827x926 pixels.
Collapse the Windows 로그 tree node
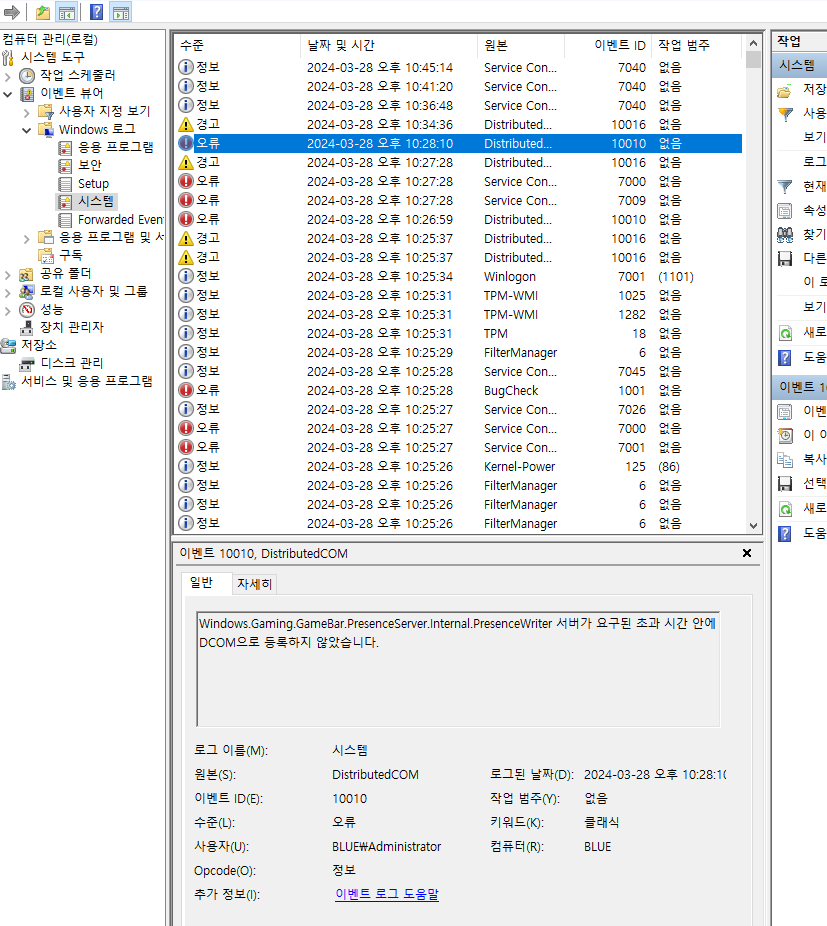[x=27, y=128]
